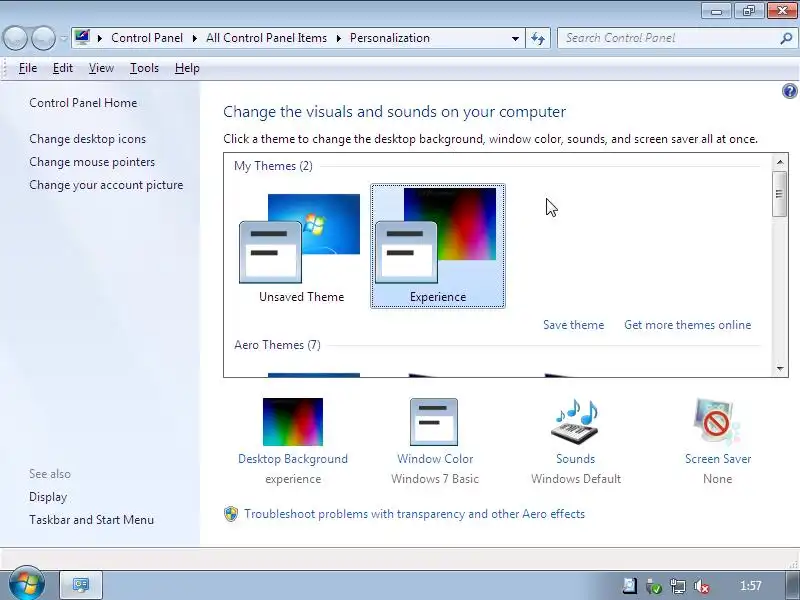The width and height of the screenshot is (800, 600).
Task: Click the themes list scrollbar thumb
Action: point(779,194)
